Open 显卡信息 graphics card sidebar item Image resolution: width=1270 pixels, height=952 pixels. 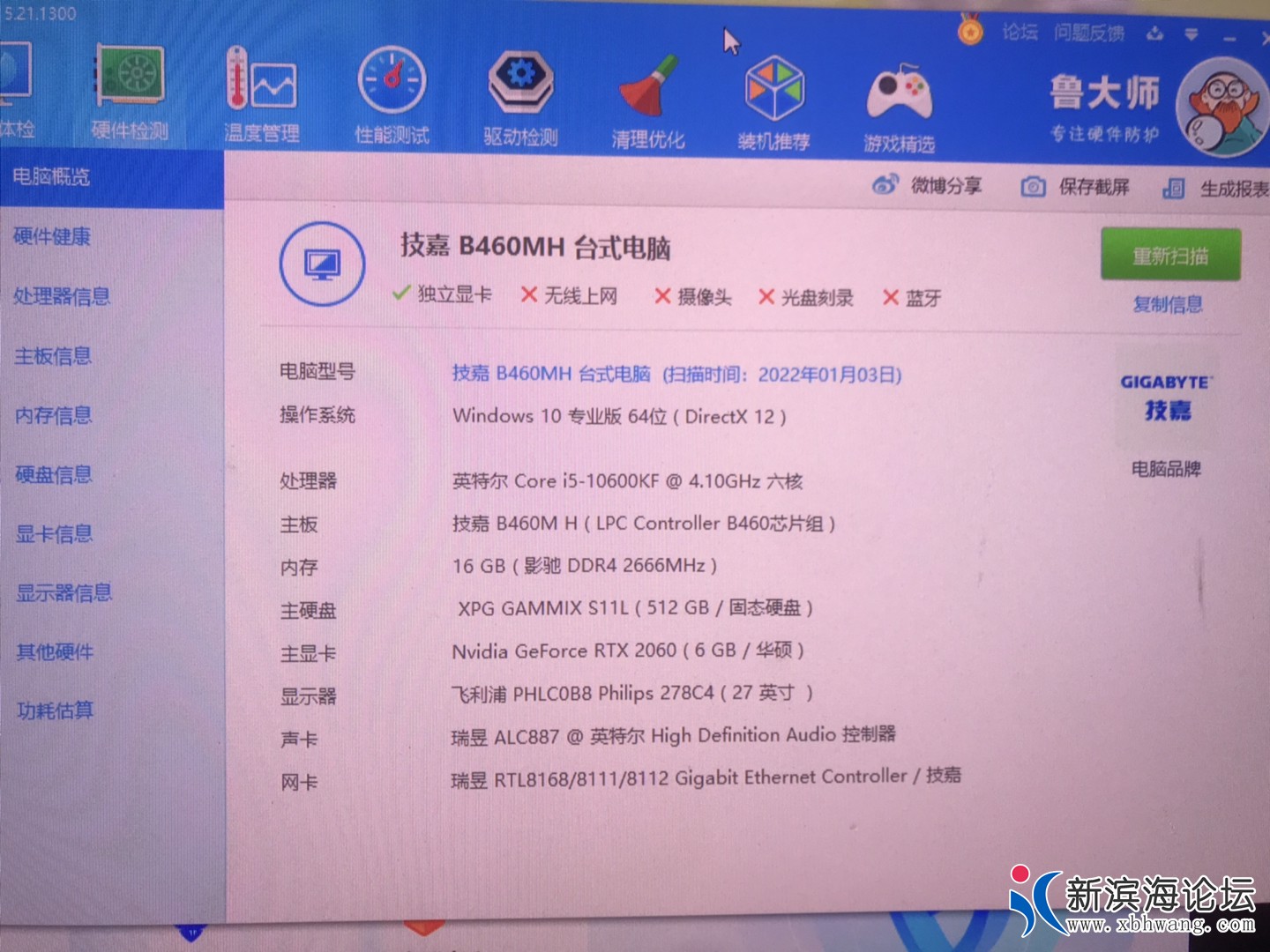(x=54, y=533)
